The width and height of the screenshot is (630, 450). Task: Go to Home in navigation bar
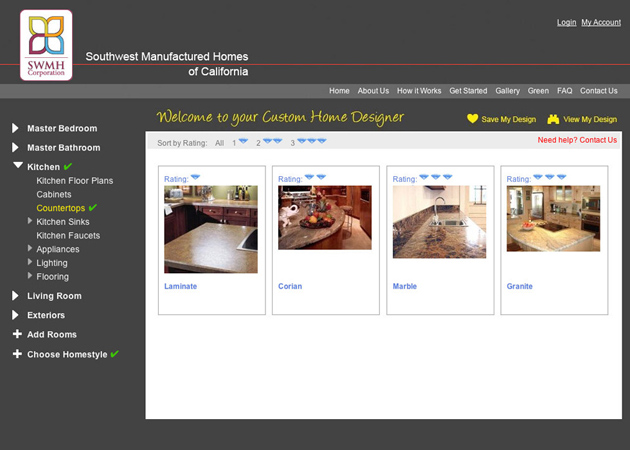(339, 91)
